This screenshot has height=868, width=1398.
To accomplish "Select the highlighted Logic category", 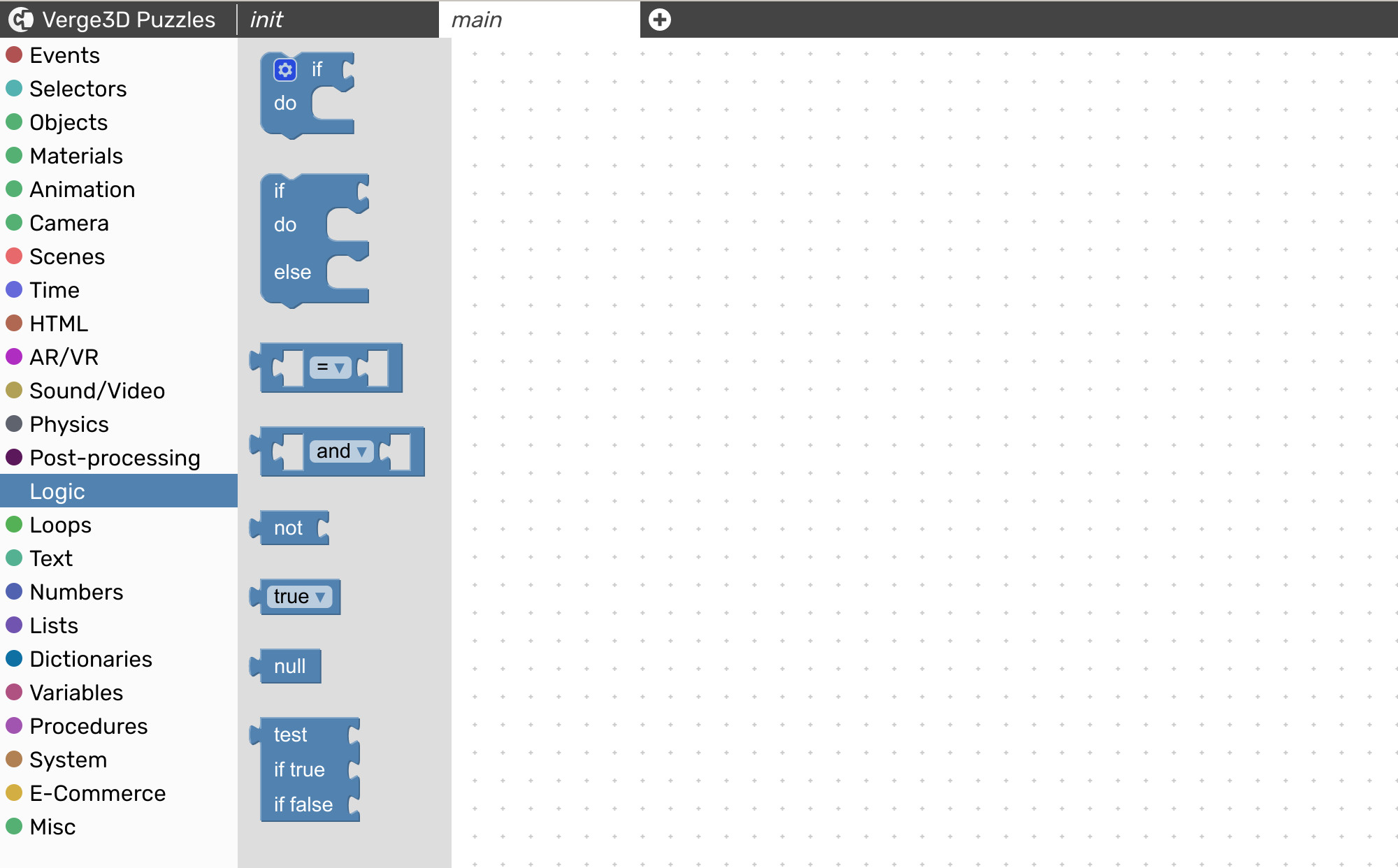I will point(119,491).
